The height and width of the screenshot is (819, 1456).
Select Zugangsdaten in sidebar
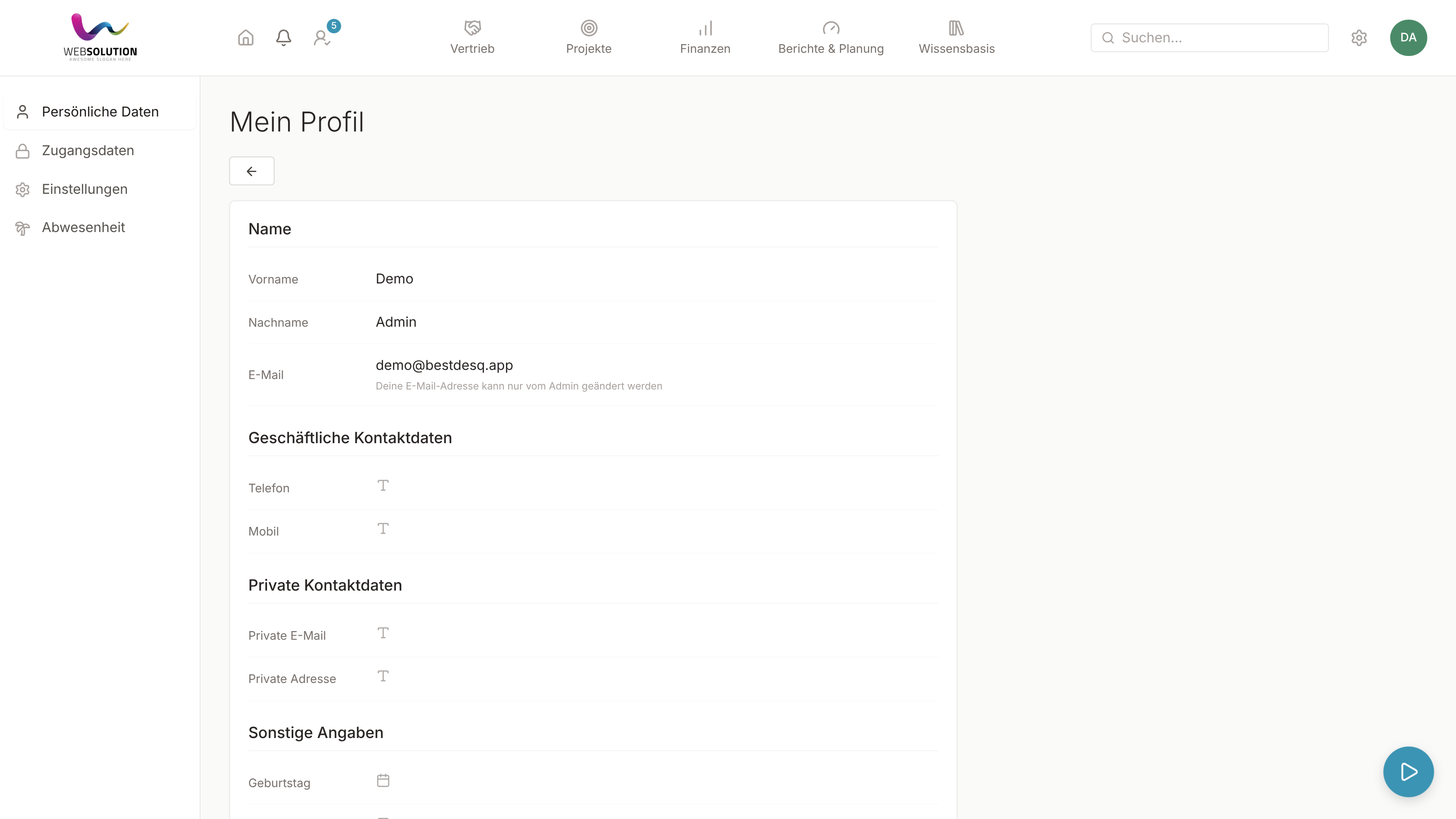coord(100,150)
